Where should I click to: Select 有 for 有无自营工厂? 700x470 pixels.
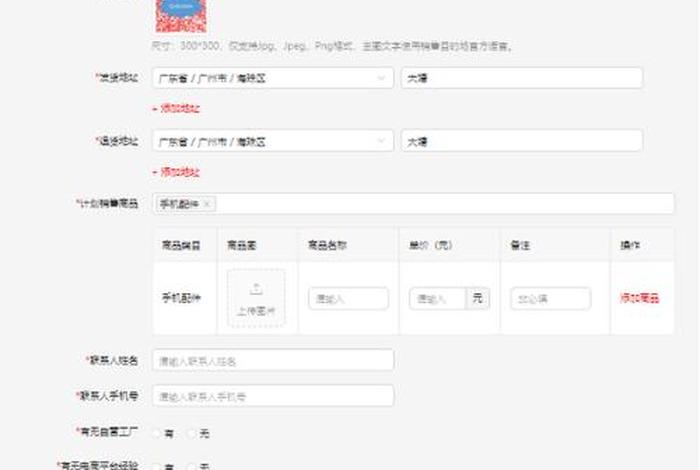click(x=157, y=433)
